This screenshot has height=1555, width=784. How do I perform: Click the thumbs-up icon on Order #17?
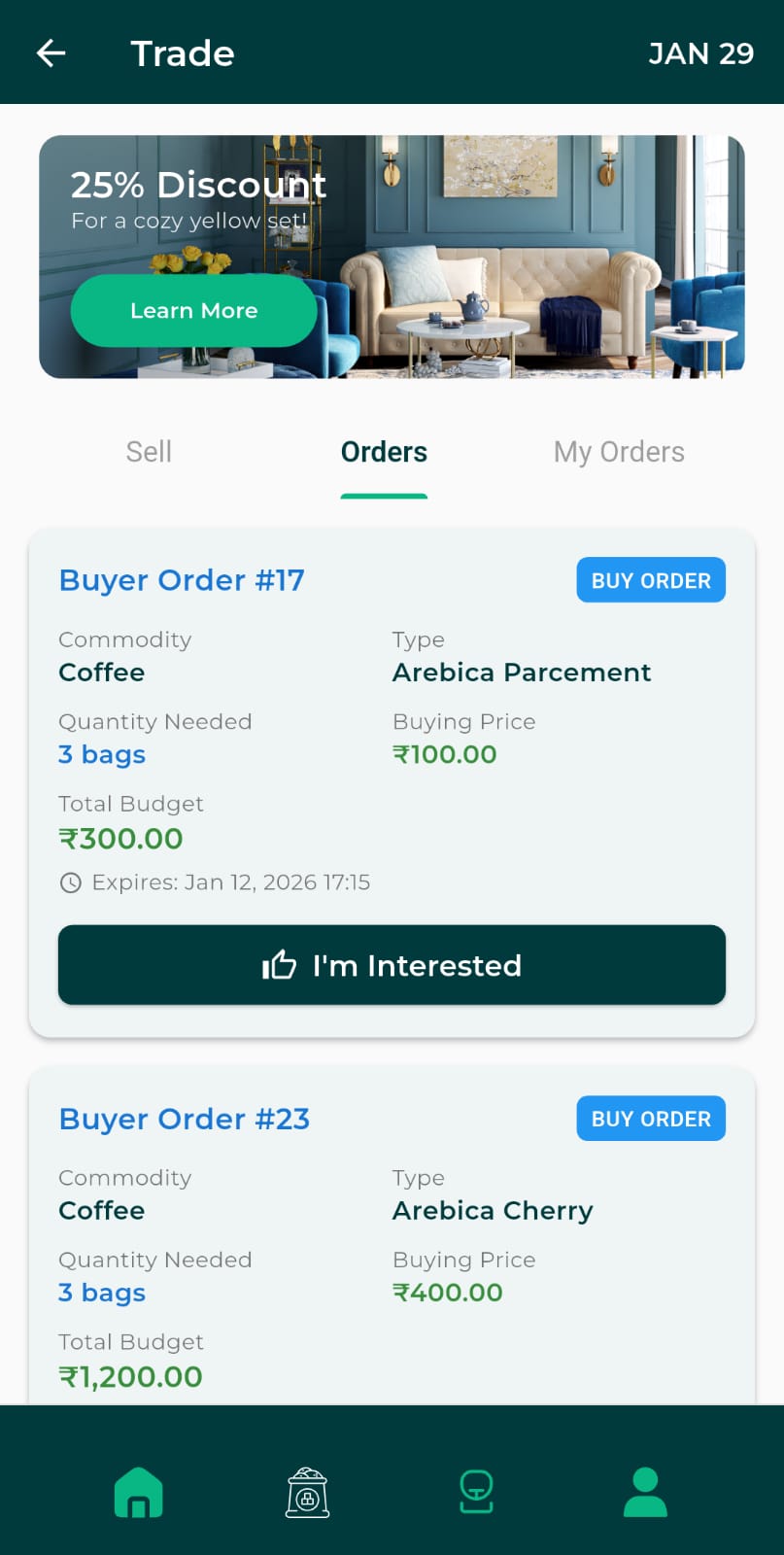coord(279,965)
